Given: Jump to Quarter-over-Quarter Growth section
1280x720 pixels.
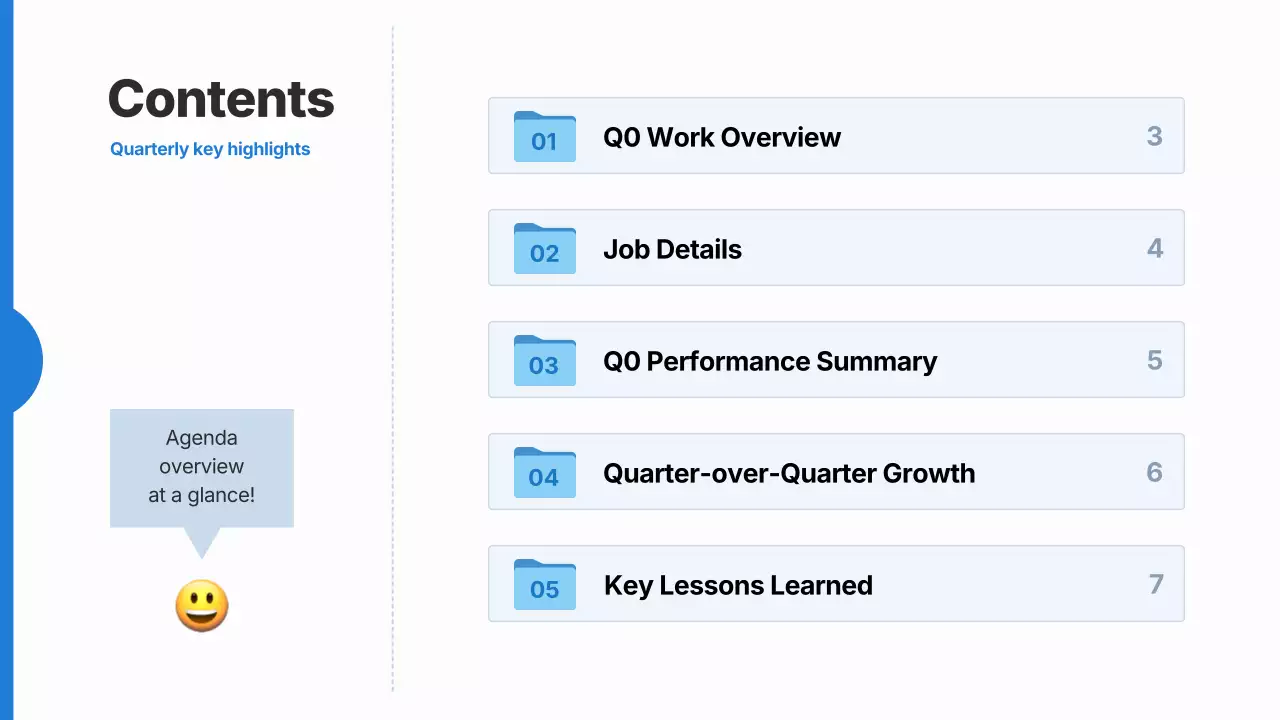Looking at the screenshot, I should (x=789, y=473).
